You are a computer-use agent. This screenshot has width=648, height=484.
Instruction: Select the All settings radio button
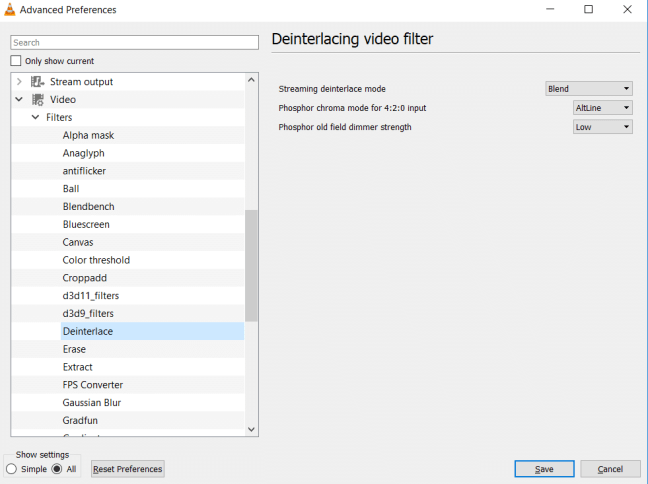point(57,469)
